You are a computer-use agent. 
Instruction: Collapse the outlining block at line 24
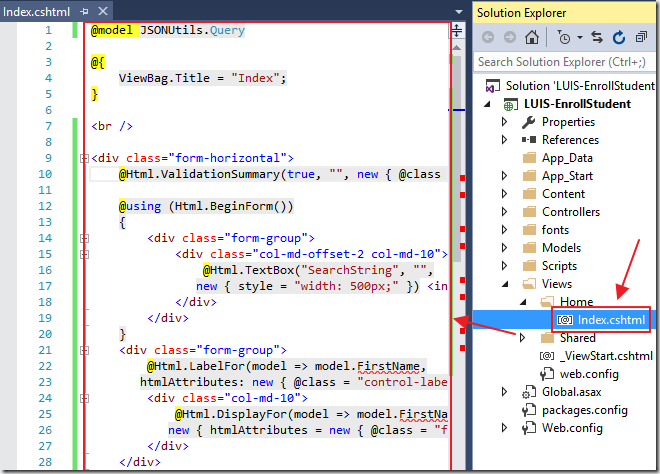tap(84, 399)
